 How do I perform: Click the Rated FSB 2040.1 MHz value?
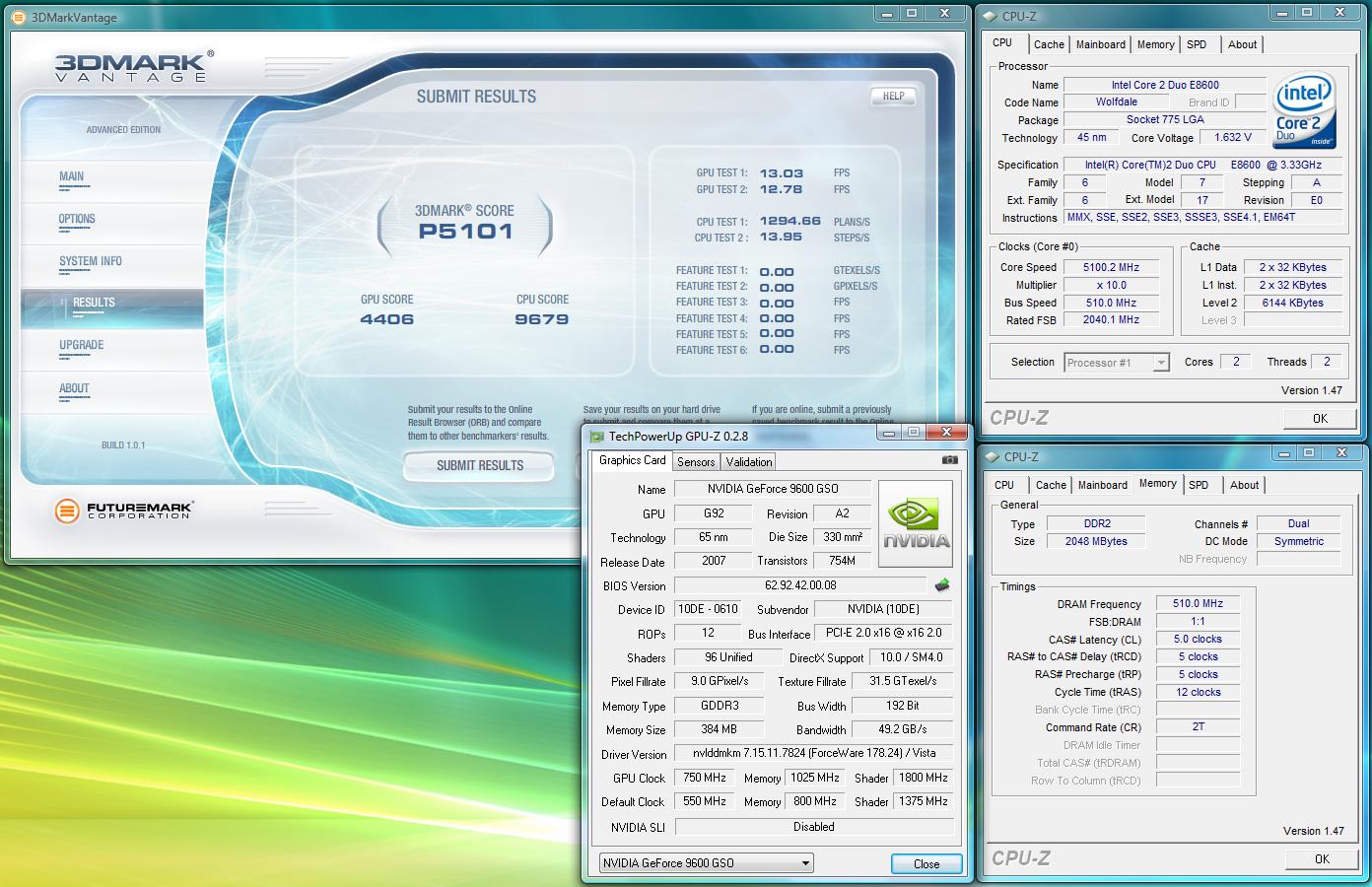coord(1111,320)
